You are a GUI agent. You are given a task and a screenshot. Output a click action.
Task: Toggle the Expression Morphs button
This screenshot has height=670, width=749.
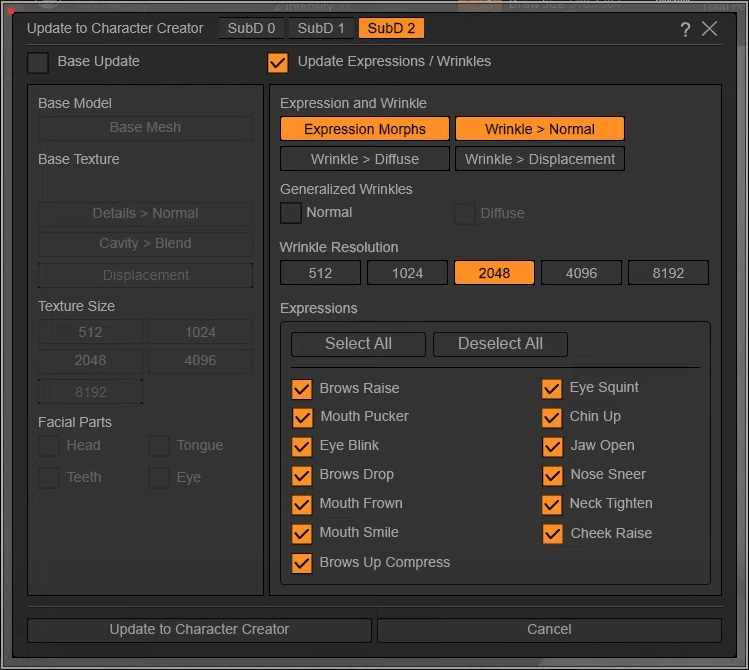click(x=365, y=129)
